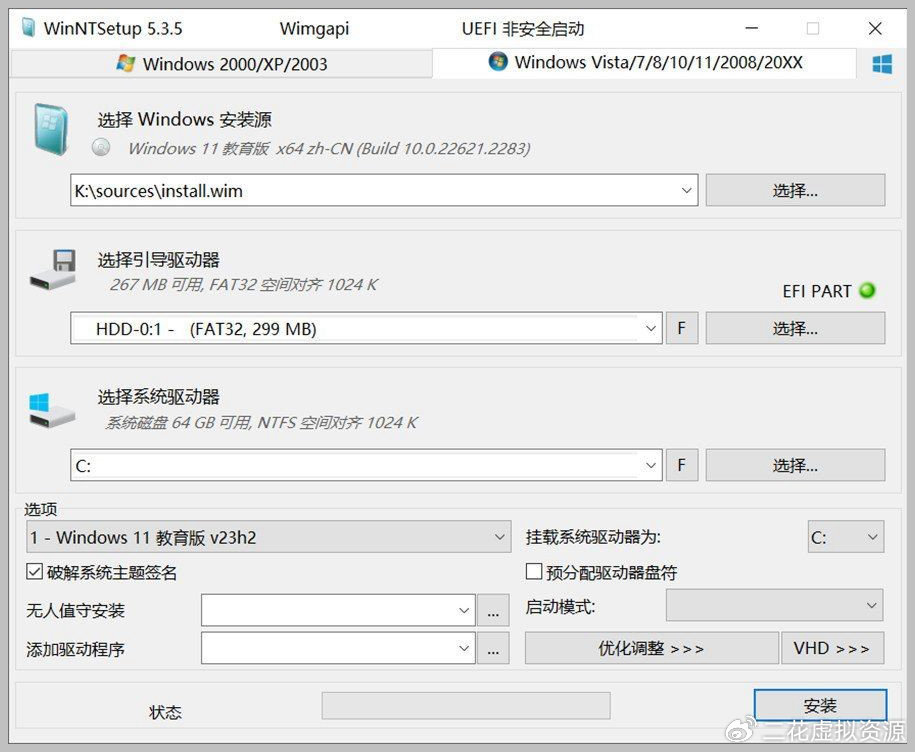Click the 安装 button
The width and height of the screenshot is (915, 752).
point(819,706)
